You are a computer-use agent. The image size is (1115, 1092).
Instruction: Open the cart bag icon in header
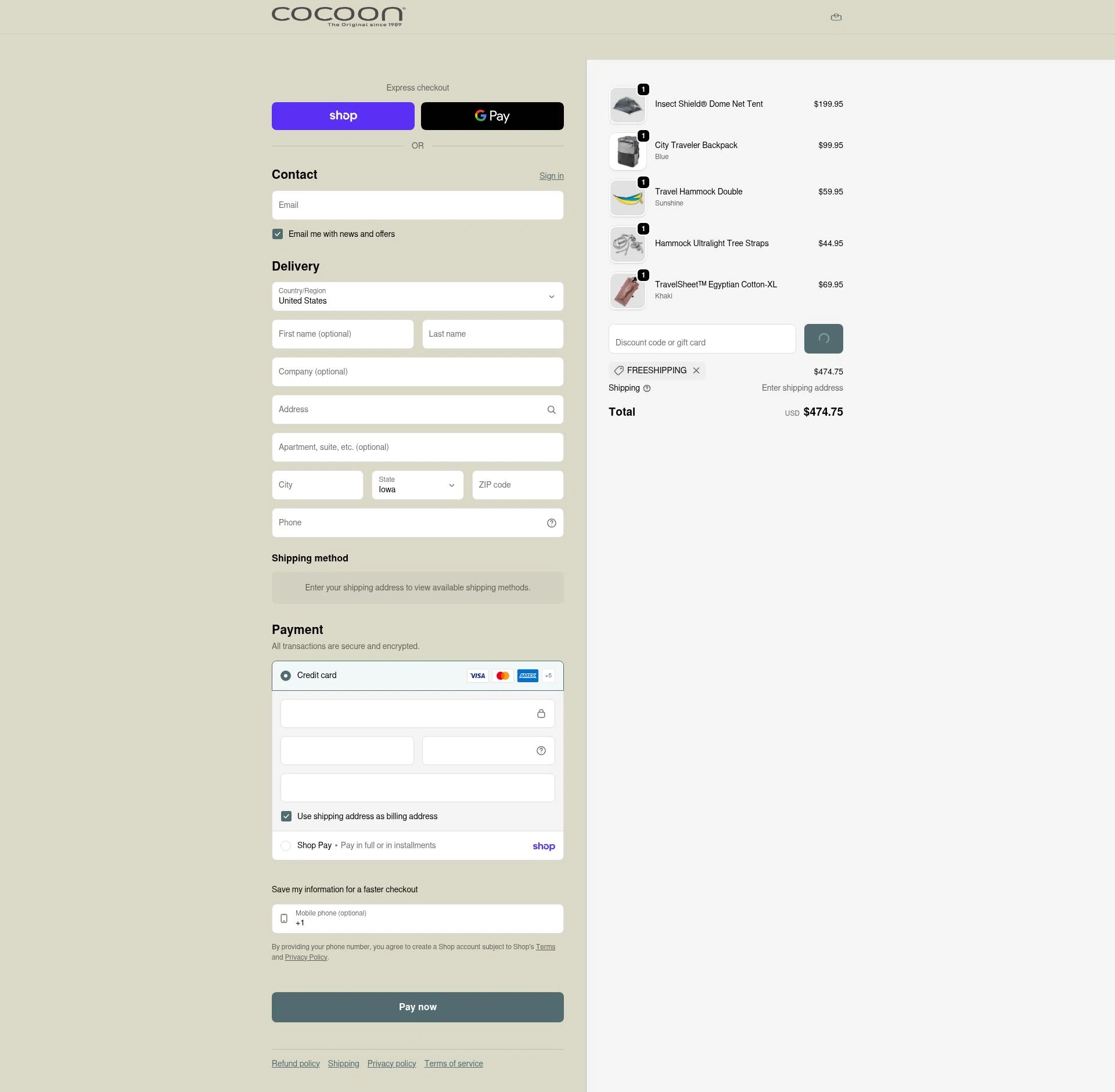click(x=836, y=17)
